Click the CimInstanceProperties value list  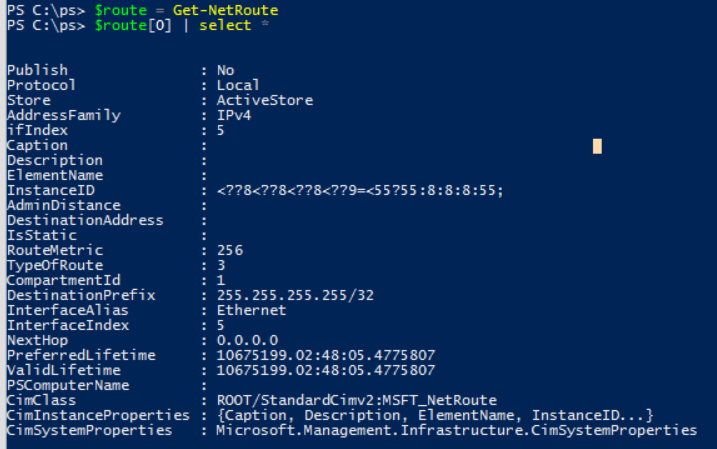[435, 415]
